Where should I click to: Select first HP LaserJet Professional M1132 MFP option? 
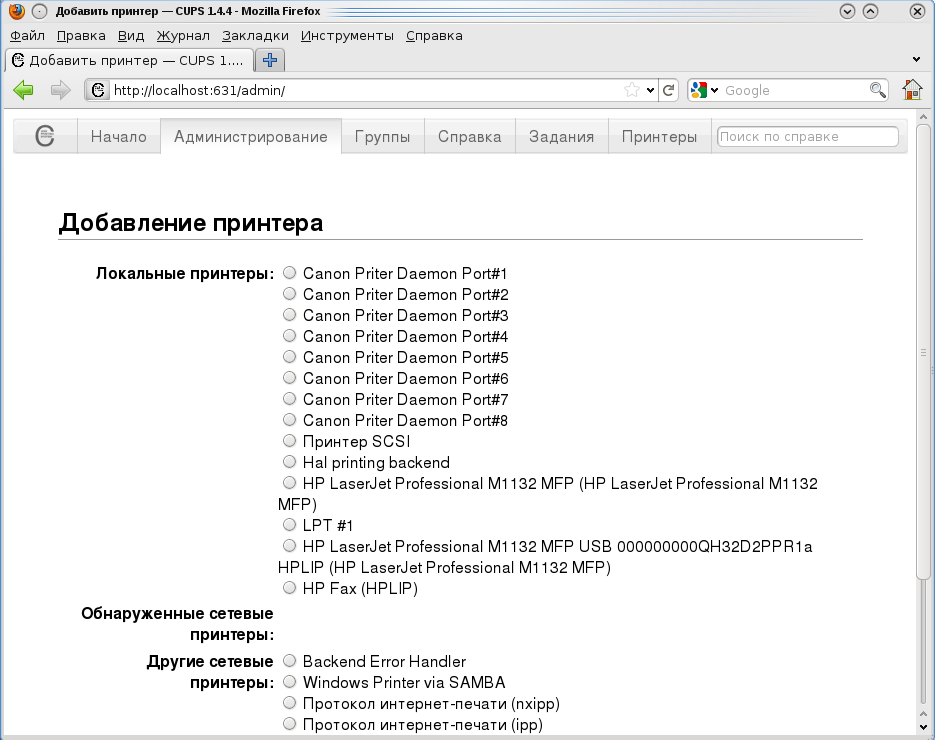pyautogui.click(x=289, y=482)
